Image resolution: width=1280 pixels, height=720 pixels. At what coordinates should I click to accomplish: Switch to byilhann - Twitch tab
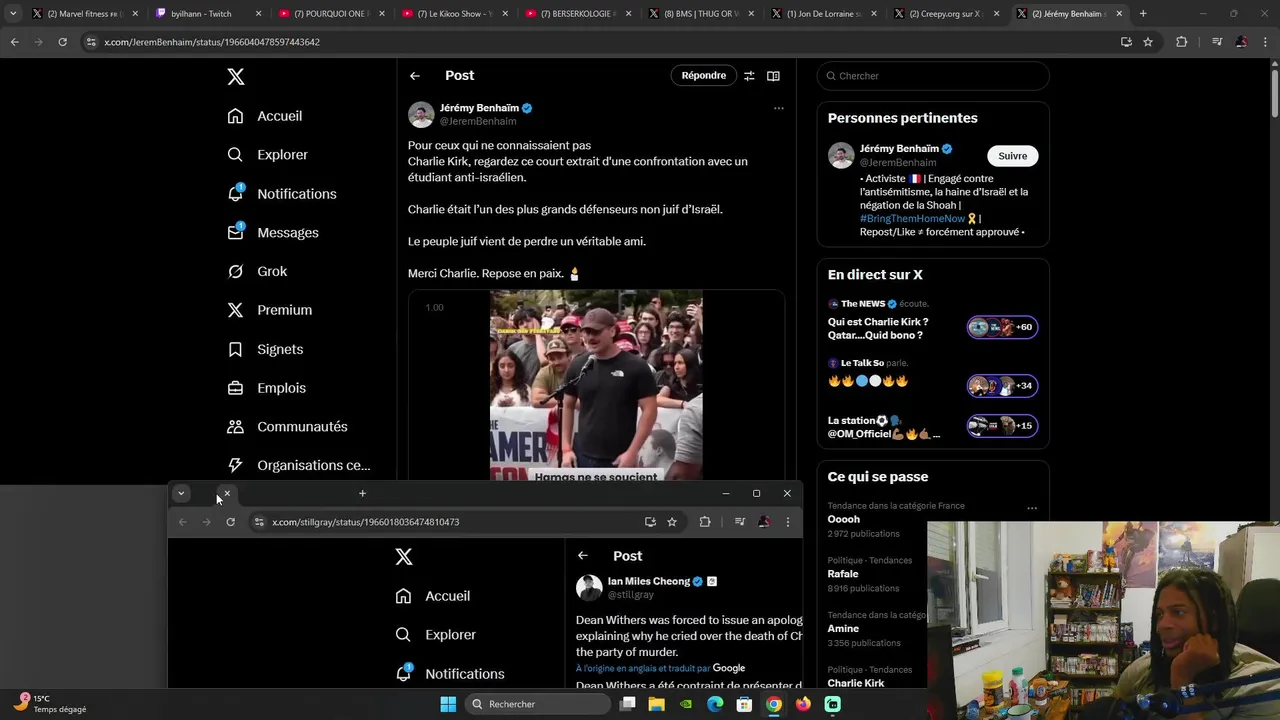pyautogui.click(x=207, y=14)
